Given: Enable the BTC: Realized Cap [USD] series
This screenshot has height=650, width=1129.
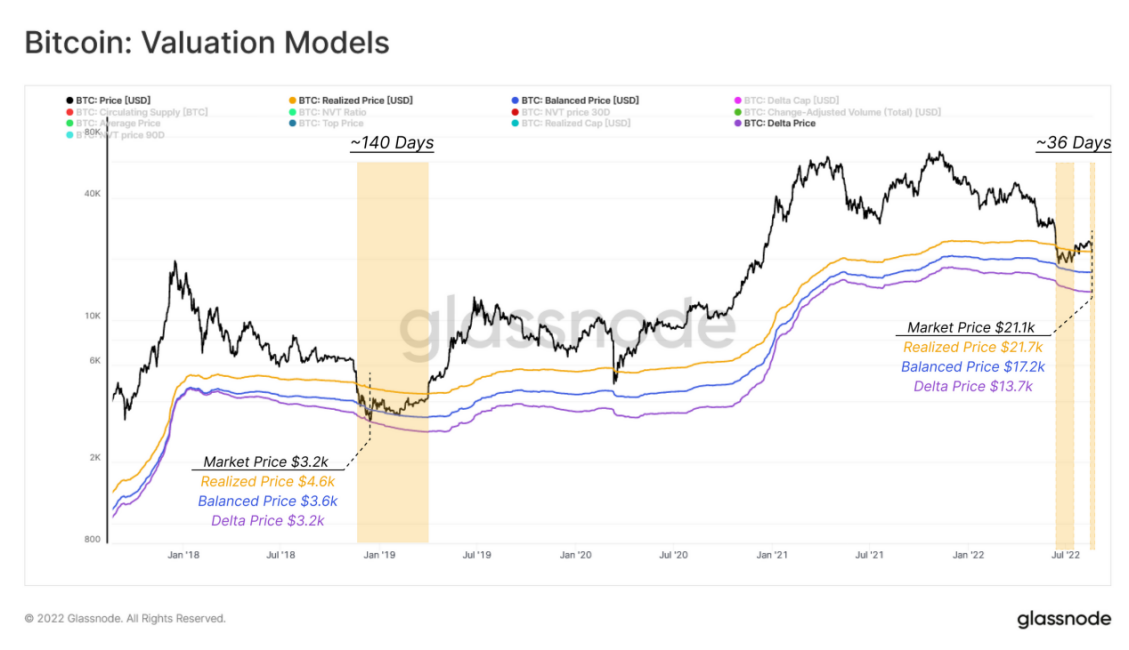Looking at the screenshot, I should click(570, 124).
